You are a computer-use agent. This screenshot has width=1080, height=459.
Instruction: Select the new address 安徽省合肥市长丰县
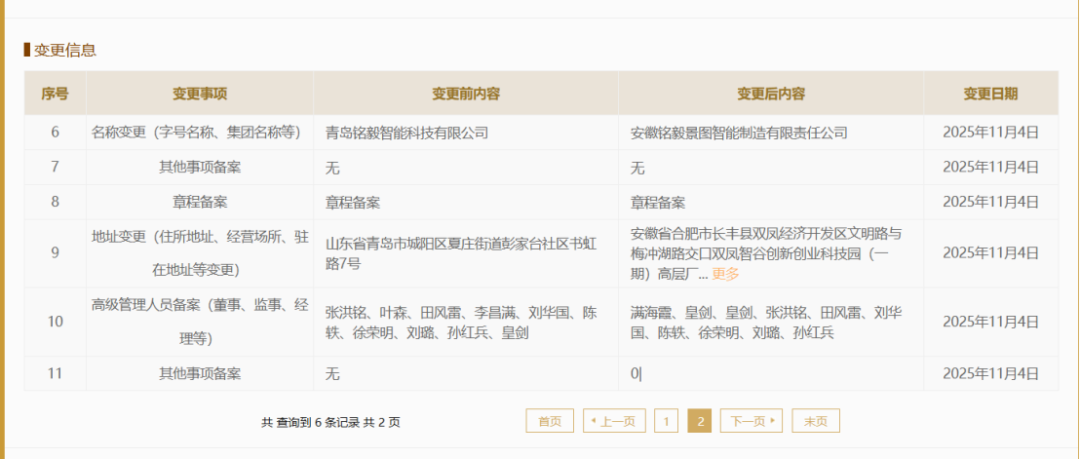point(766,254)
